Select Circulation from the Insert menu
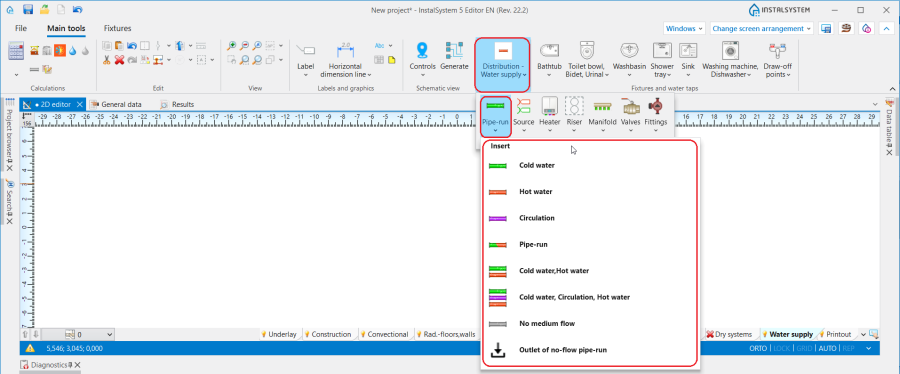 click(590, 218)
